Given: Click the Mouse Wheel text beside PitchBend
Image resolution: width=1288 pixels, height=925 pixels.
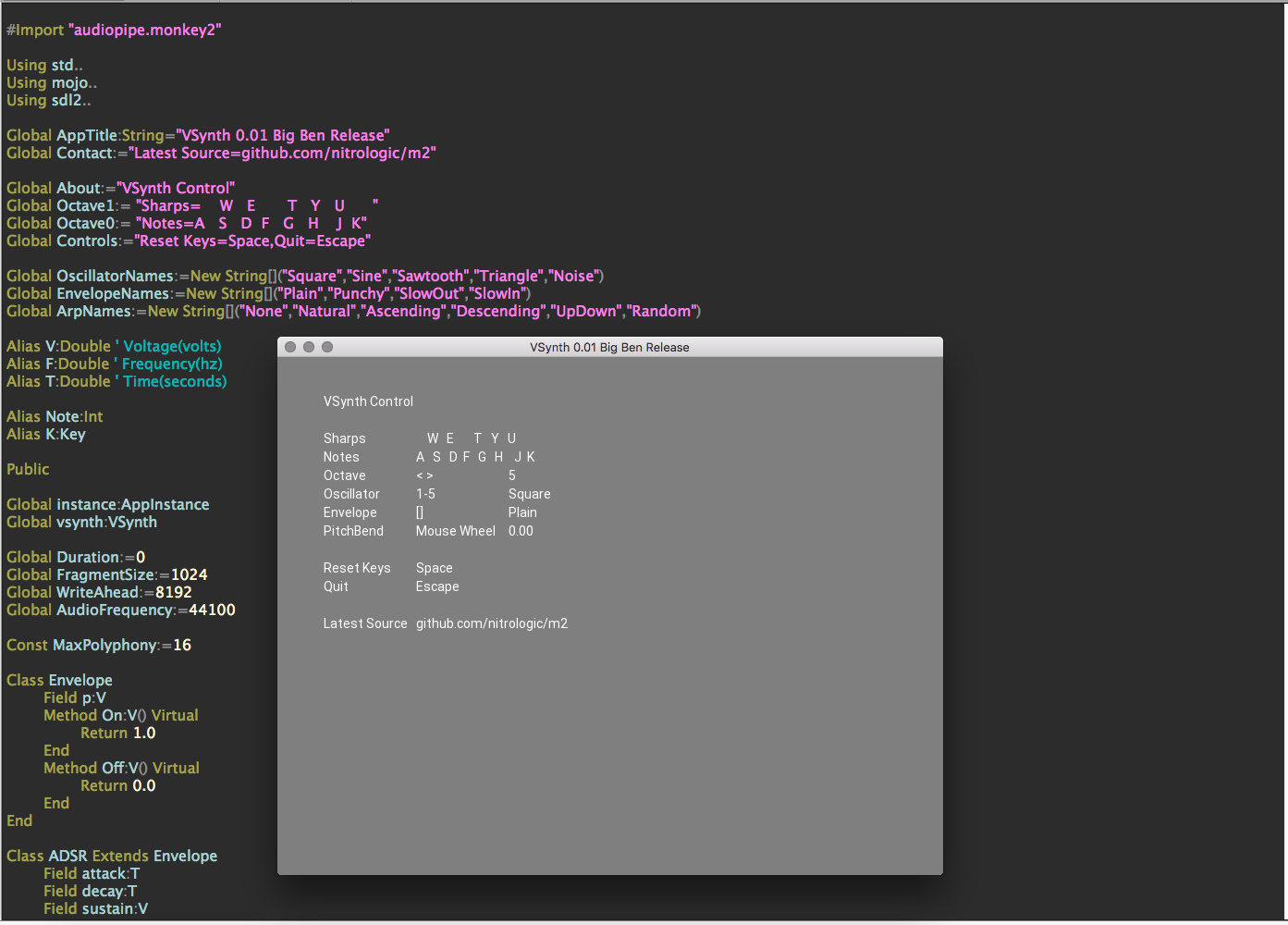Looking at the screenshot, I should coord(455,531).
